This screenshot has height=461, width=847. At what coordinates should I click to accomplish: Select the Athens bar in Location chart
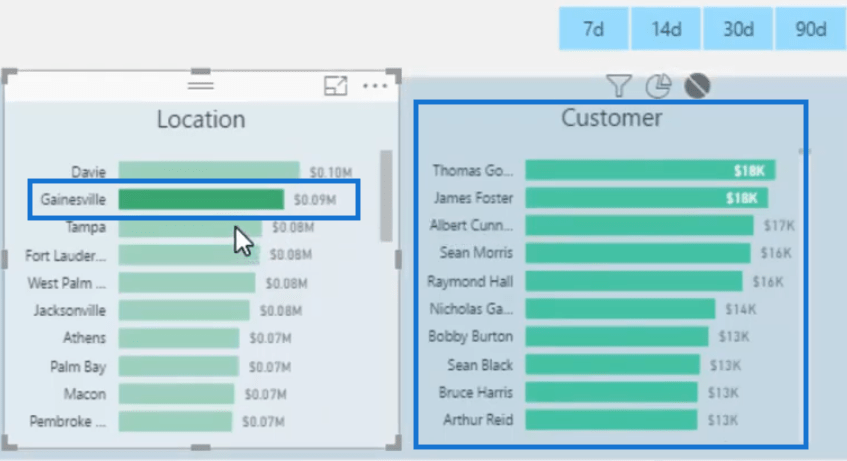[x=178, y=338]
